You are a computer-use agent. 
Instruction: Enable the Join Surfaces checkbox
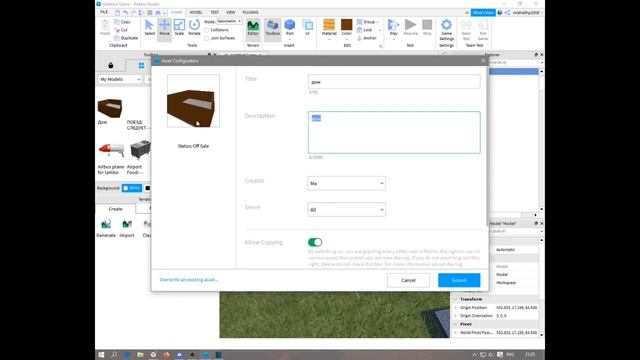point(207,38)
